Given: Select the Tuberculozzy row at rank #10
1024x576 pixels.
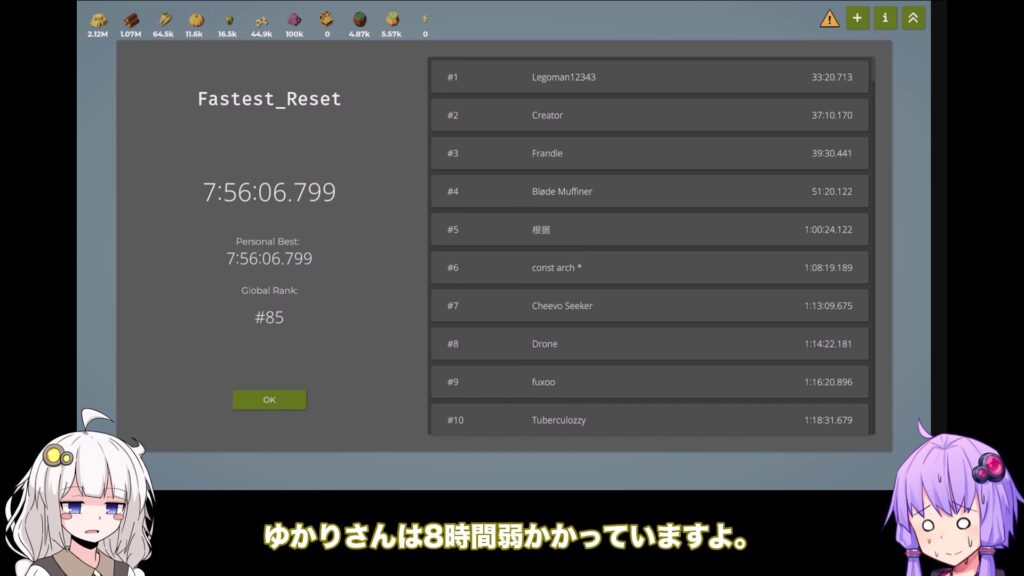Looking at the screenshot, I should (649, 420).
